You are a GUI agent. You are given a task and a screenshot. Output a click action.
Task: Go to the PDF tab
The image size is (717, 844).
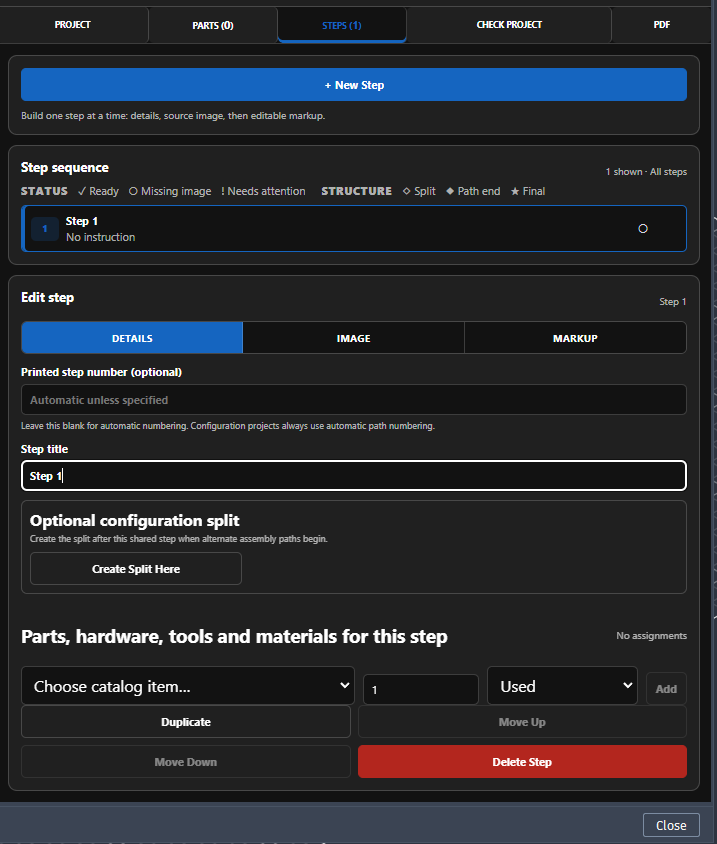tap(662, 25)
